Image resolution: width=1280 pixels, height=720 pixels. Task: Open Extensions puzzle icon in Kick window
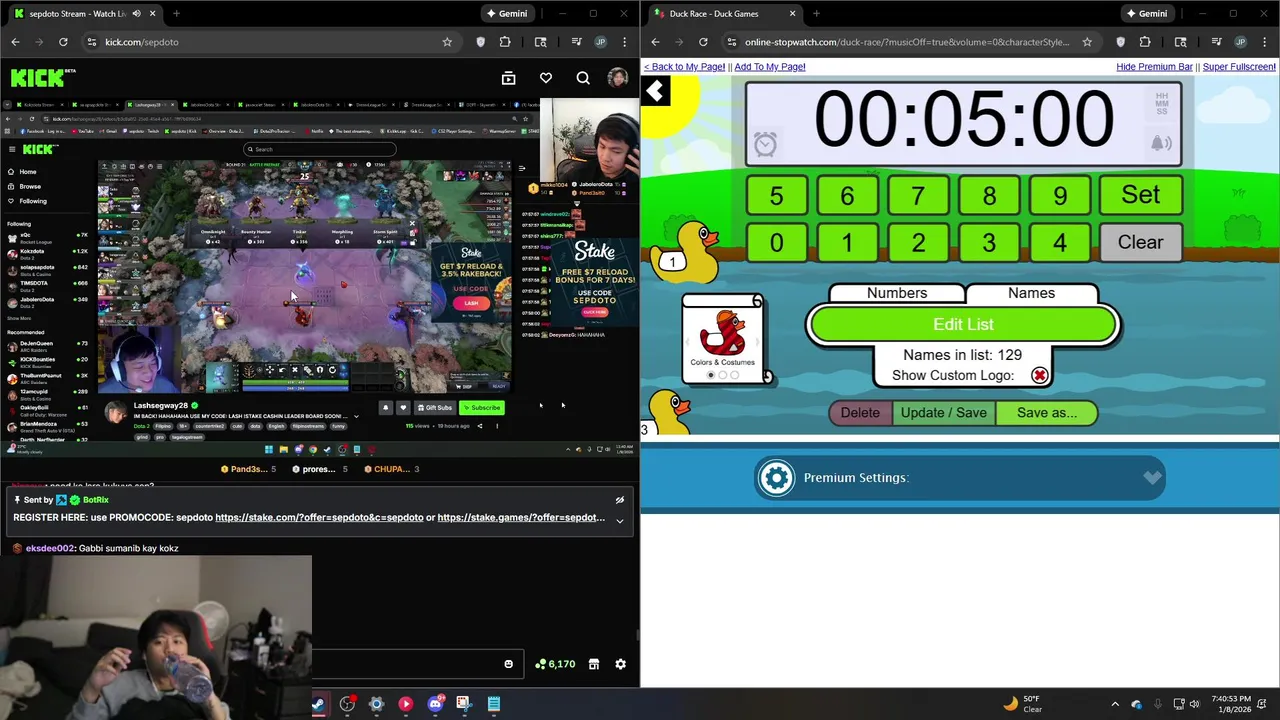click(x=505, y=42)
